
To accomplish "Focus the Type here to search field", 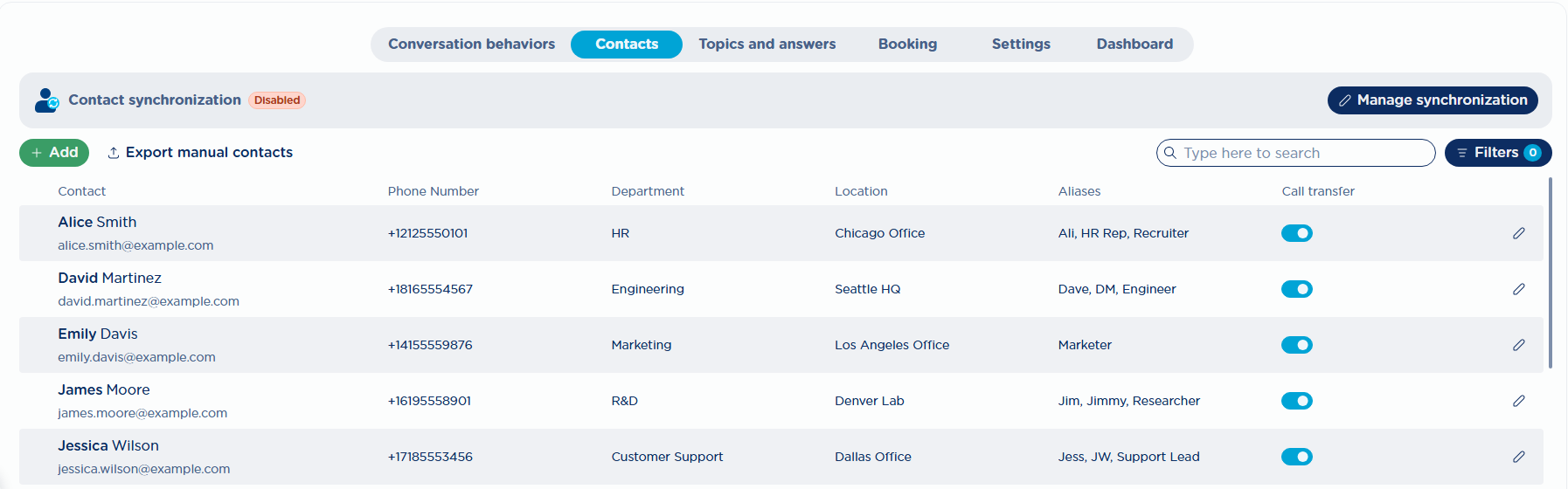I will pyautogui.click(x=1302, y=153).
